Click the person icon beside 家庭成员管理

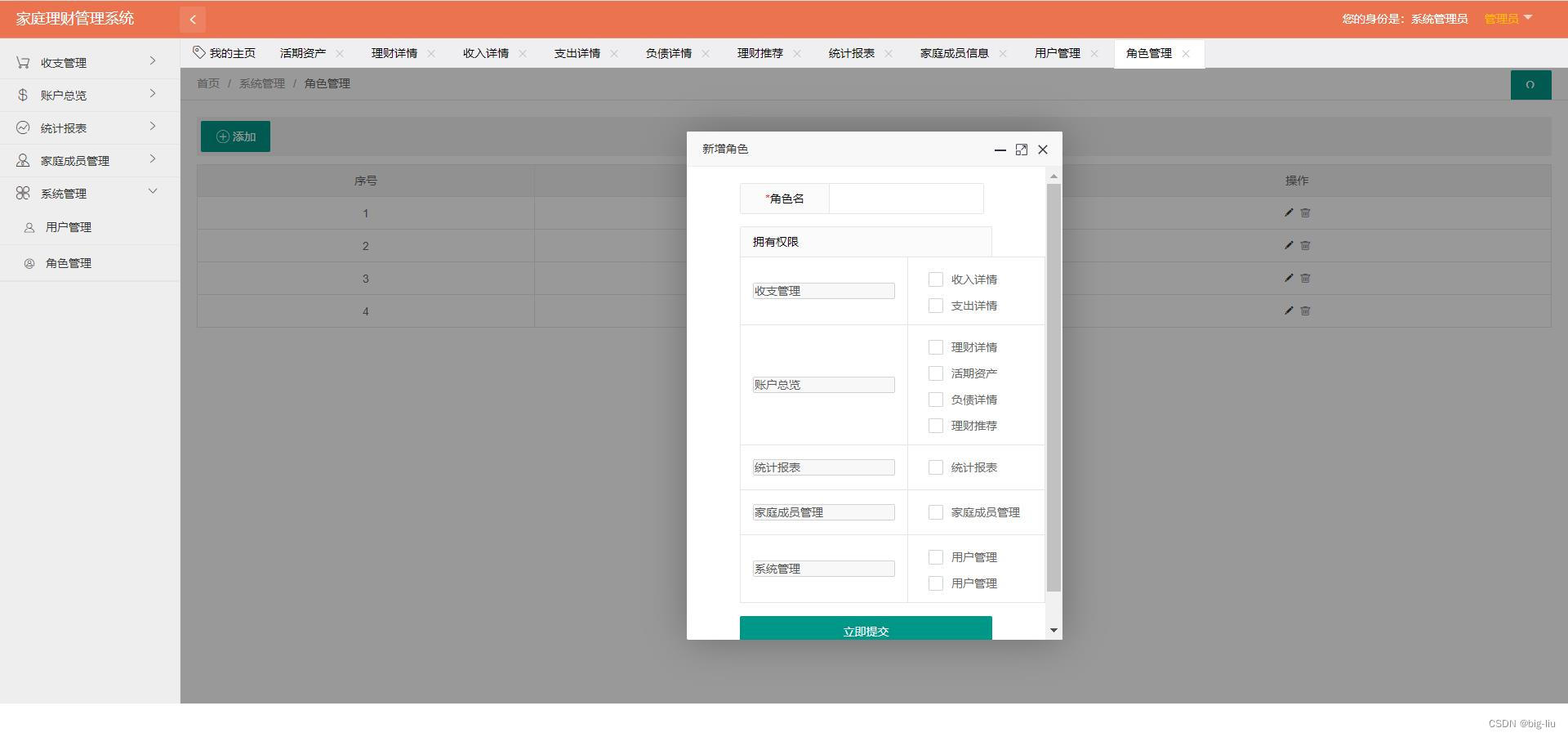pyautogui.click(x=23, y=160)
